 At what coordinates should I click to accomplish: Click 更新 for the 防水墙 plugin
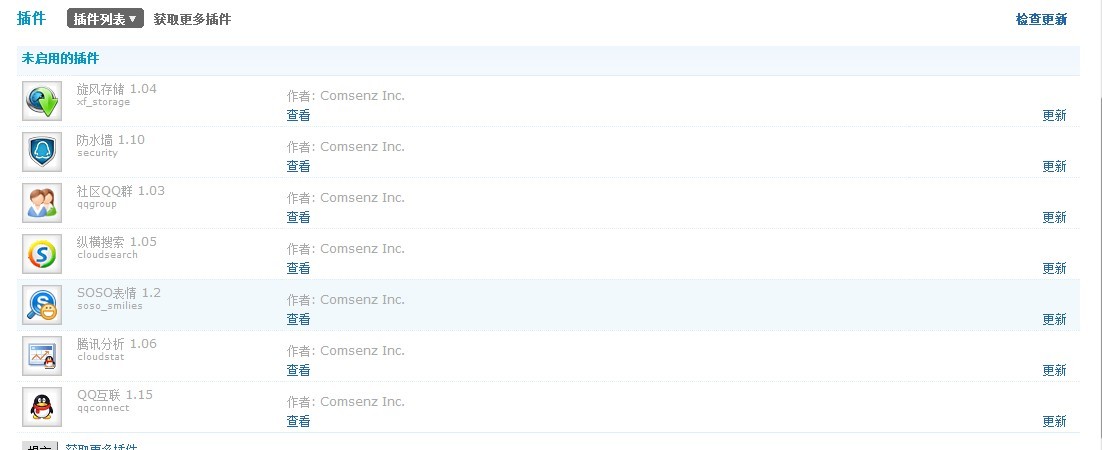coord(1054,166)
